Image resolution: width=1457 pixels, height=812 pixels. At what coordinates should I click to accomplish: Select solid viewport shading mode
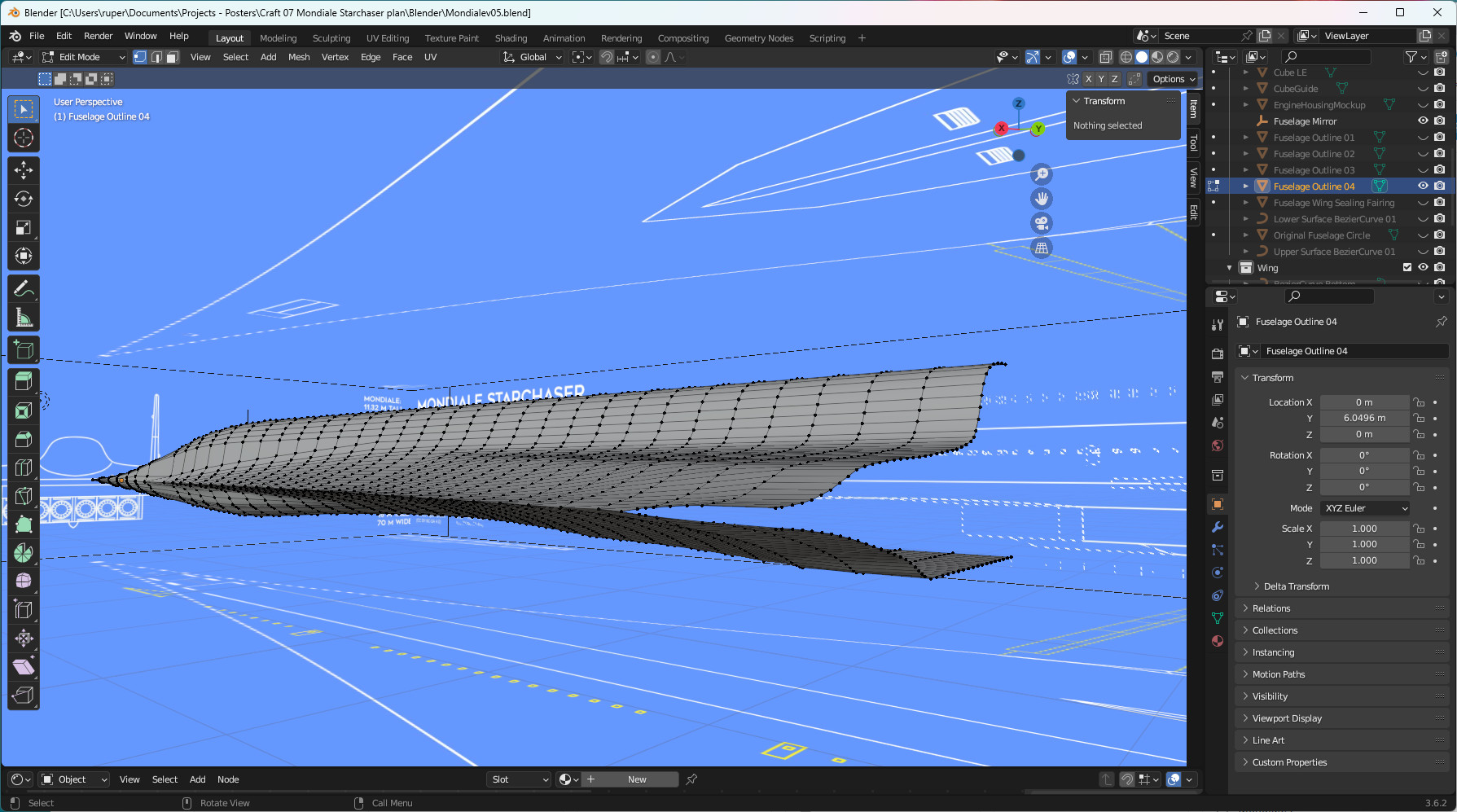(x=1142, y=57)
